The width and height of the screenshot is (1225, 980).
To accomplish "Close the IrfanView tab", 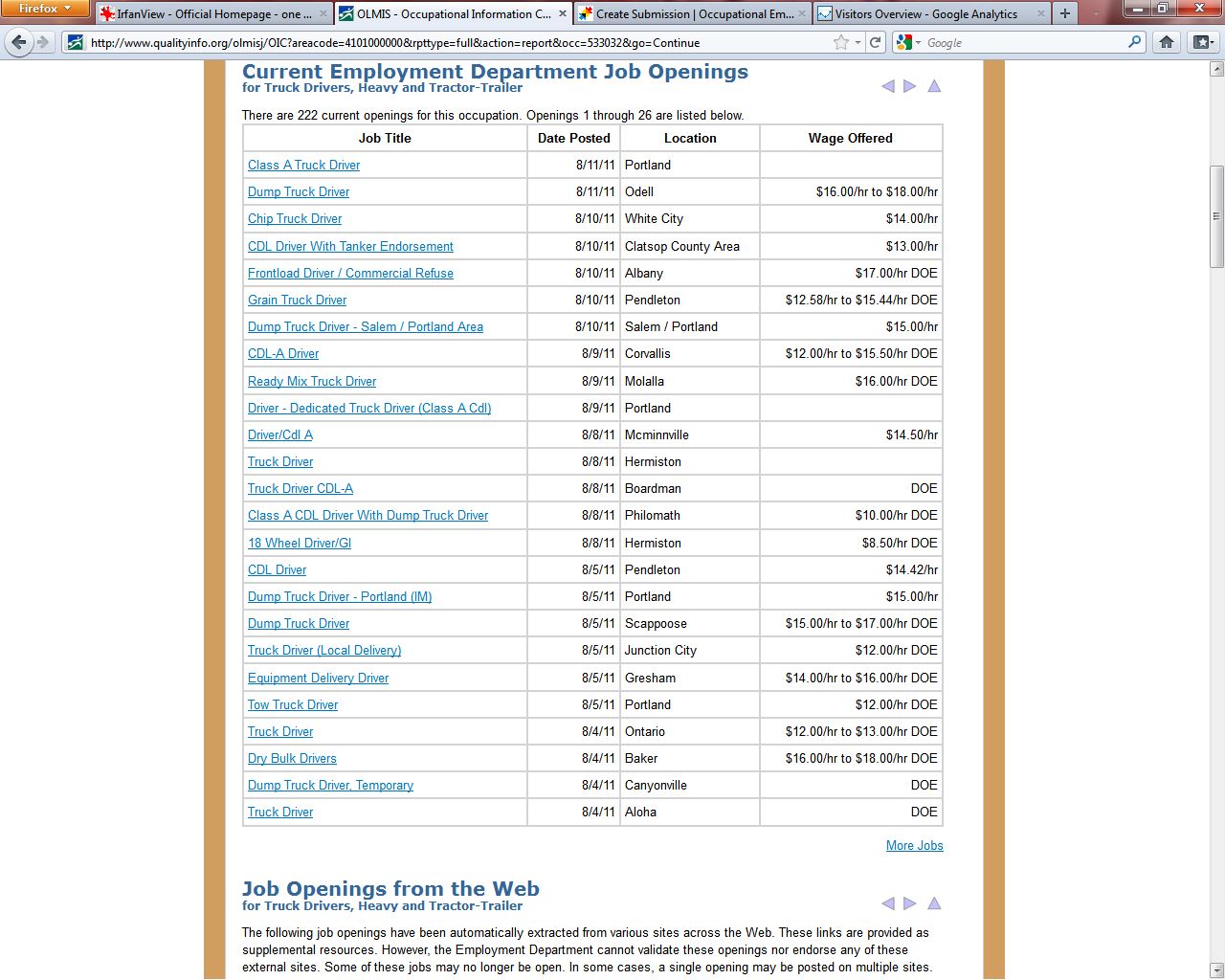I will pos(323,14).
